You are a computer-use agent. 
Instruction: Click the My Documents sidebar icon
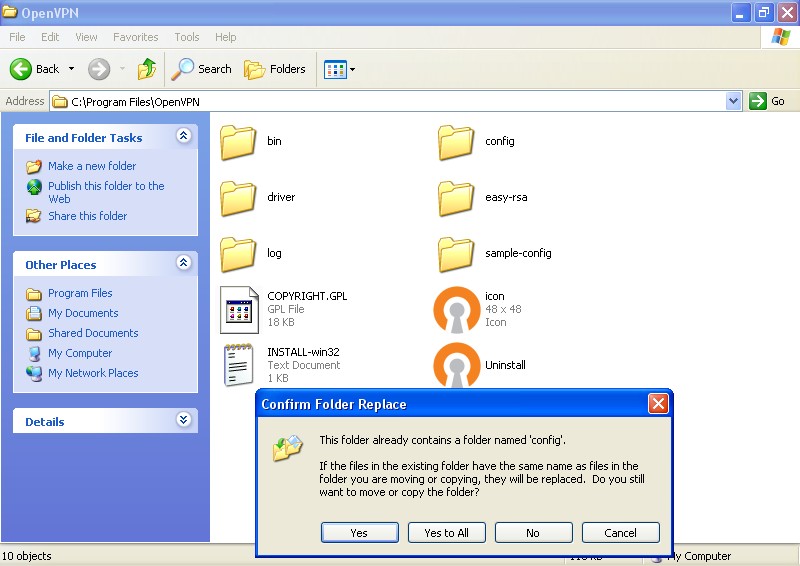click(x=34, y=313)
